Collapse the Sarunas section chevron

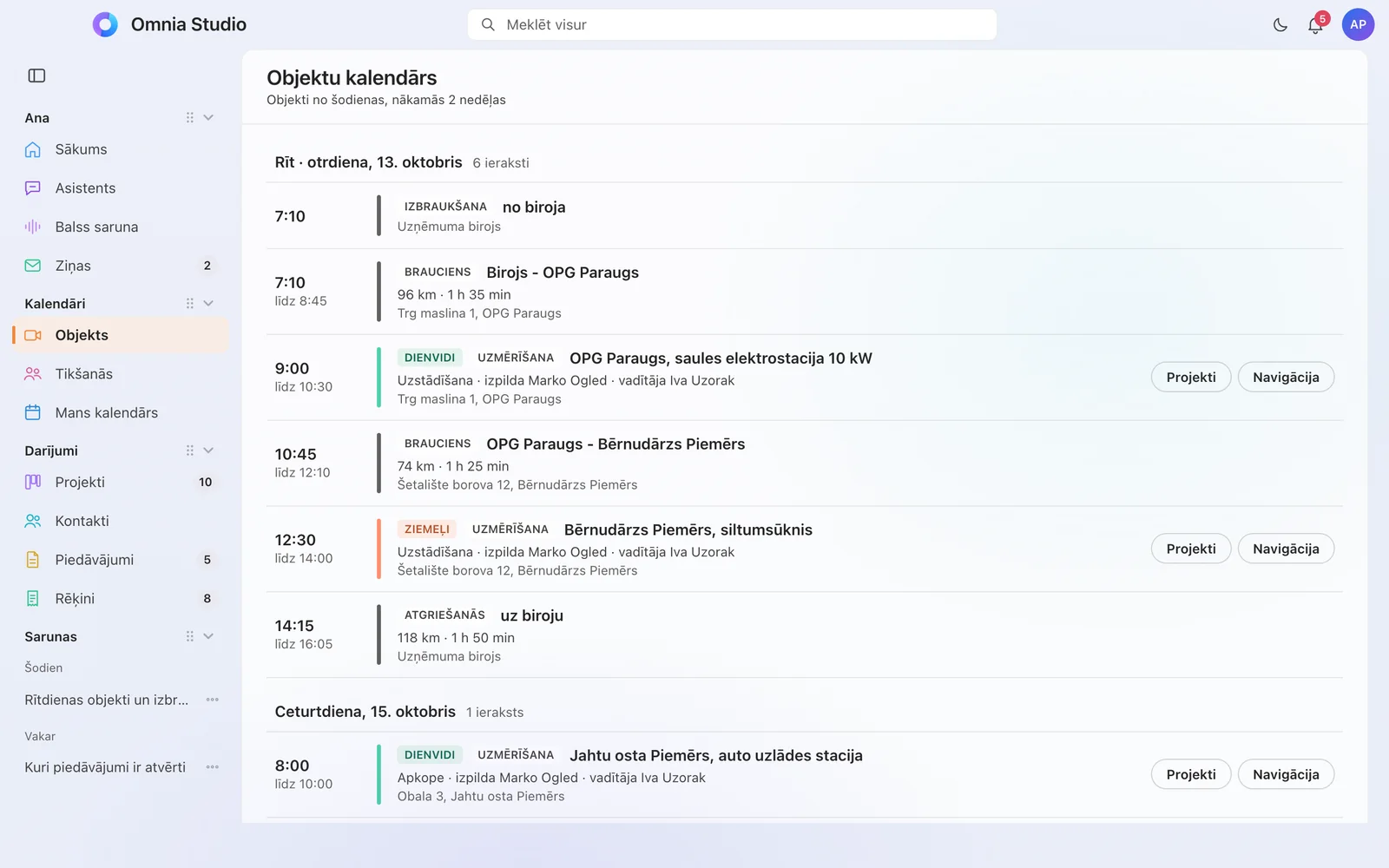208,636
